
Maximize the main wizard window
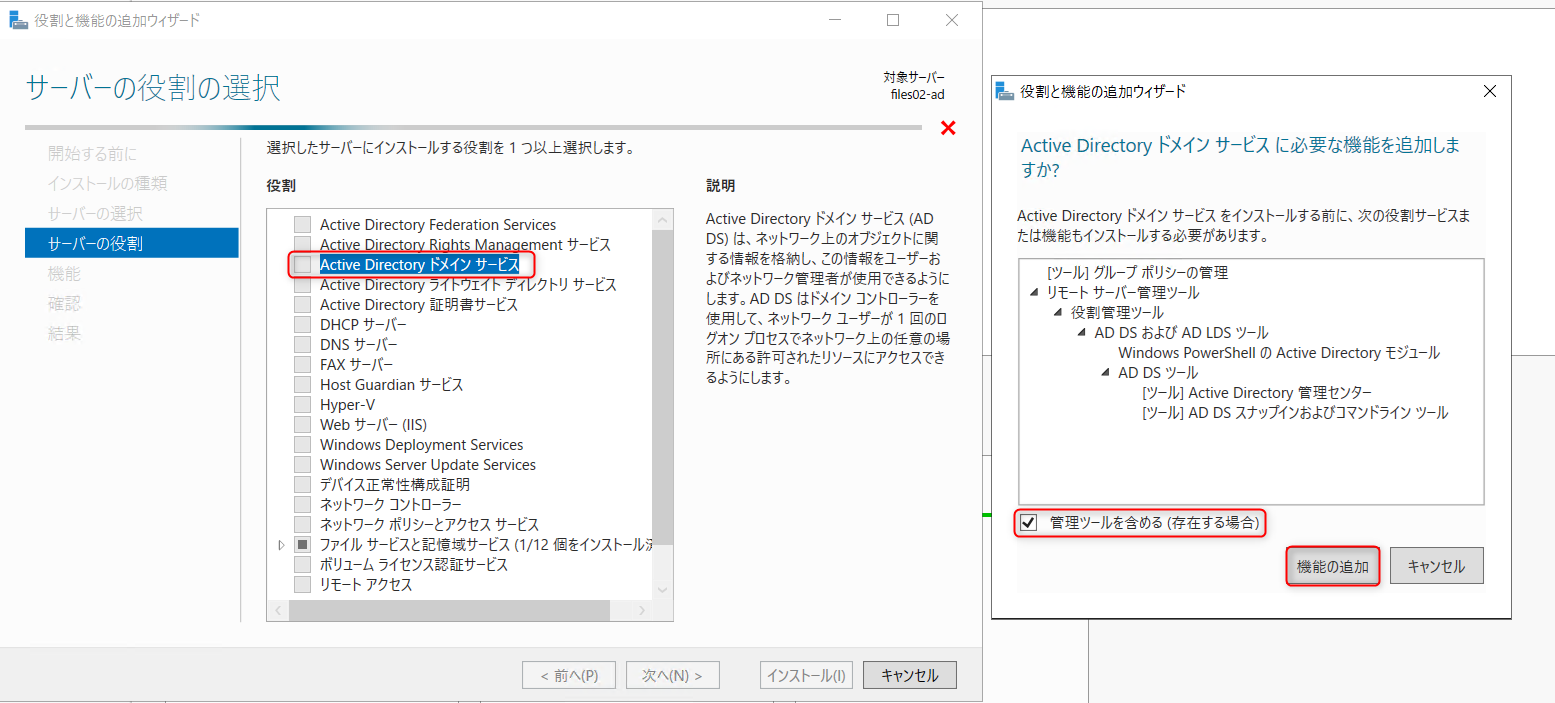(893, 20)
